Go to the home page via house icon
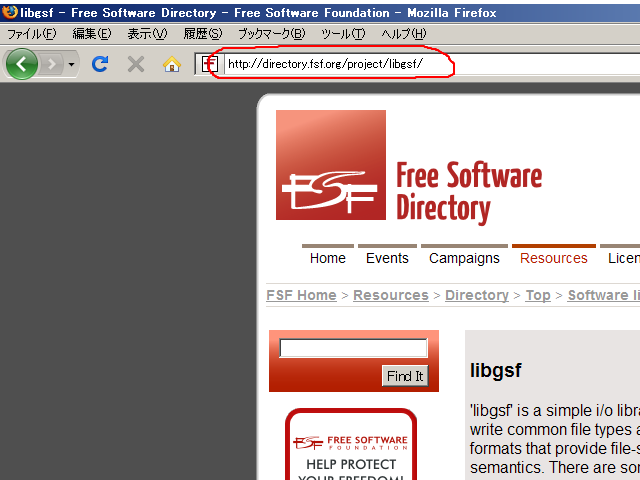 click(172, 64)
